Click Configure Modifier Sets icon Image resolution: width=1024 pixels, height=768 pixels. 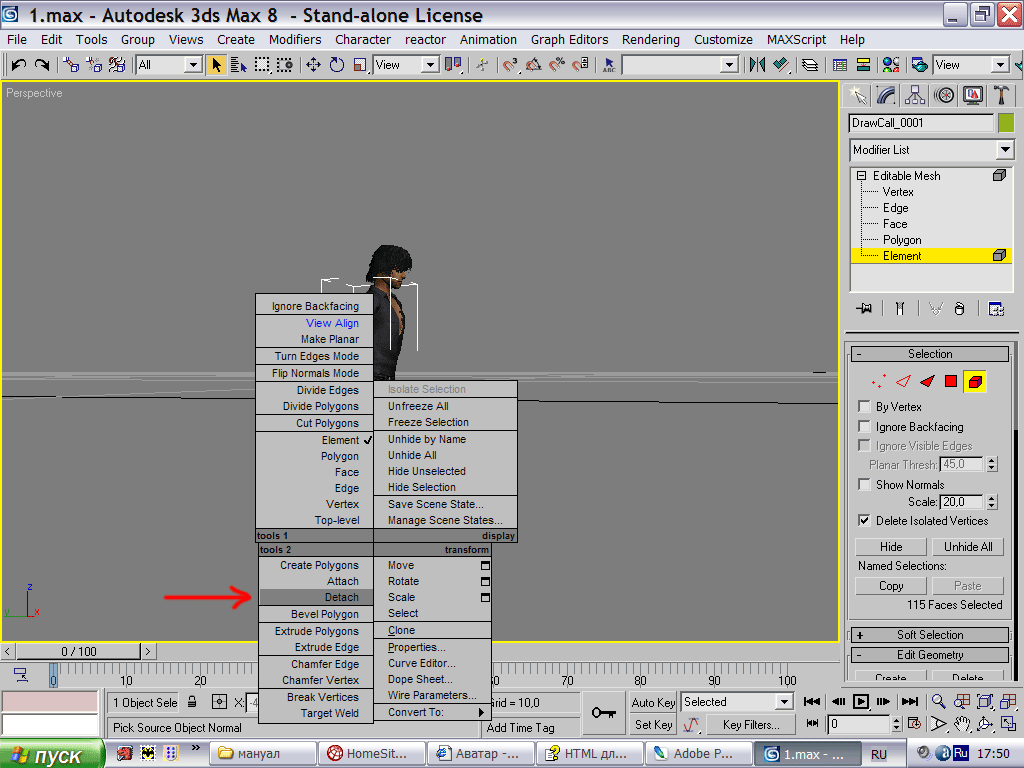996,309
